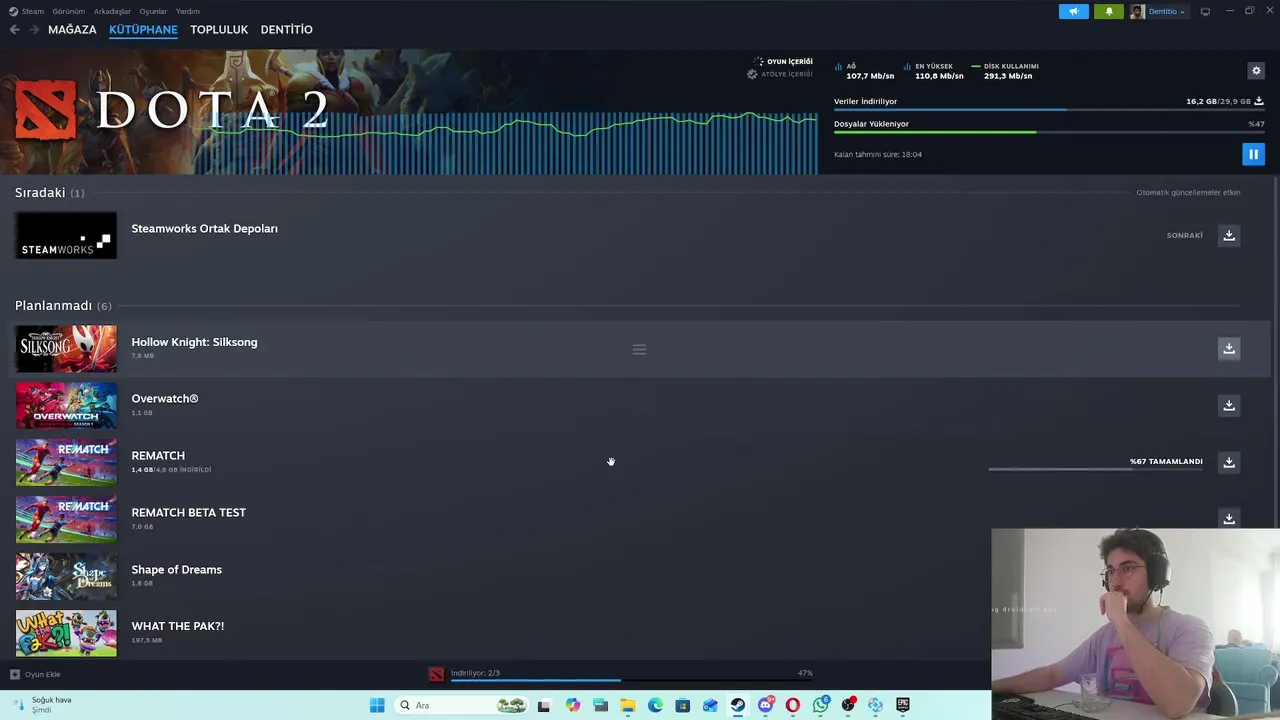The width and height of the screenshot is (1280, 720).
Task: Open the Görünüm menu
Action: point(68,11)
